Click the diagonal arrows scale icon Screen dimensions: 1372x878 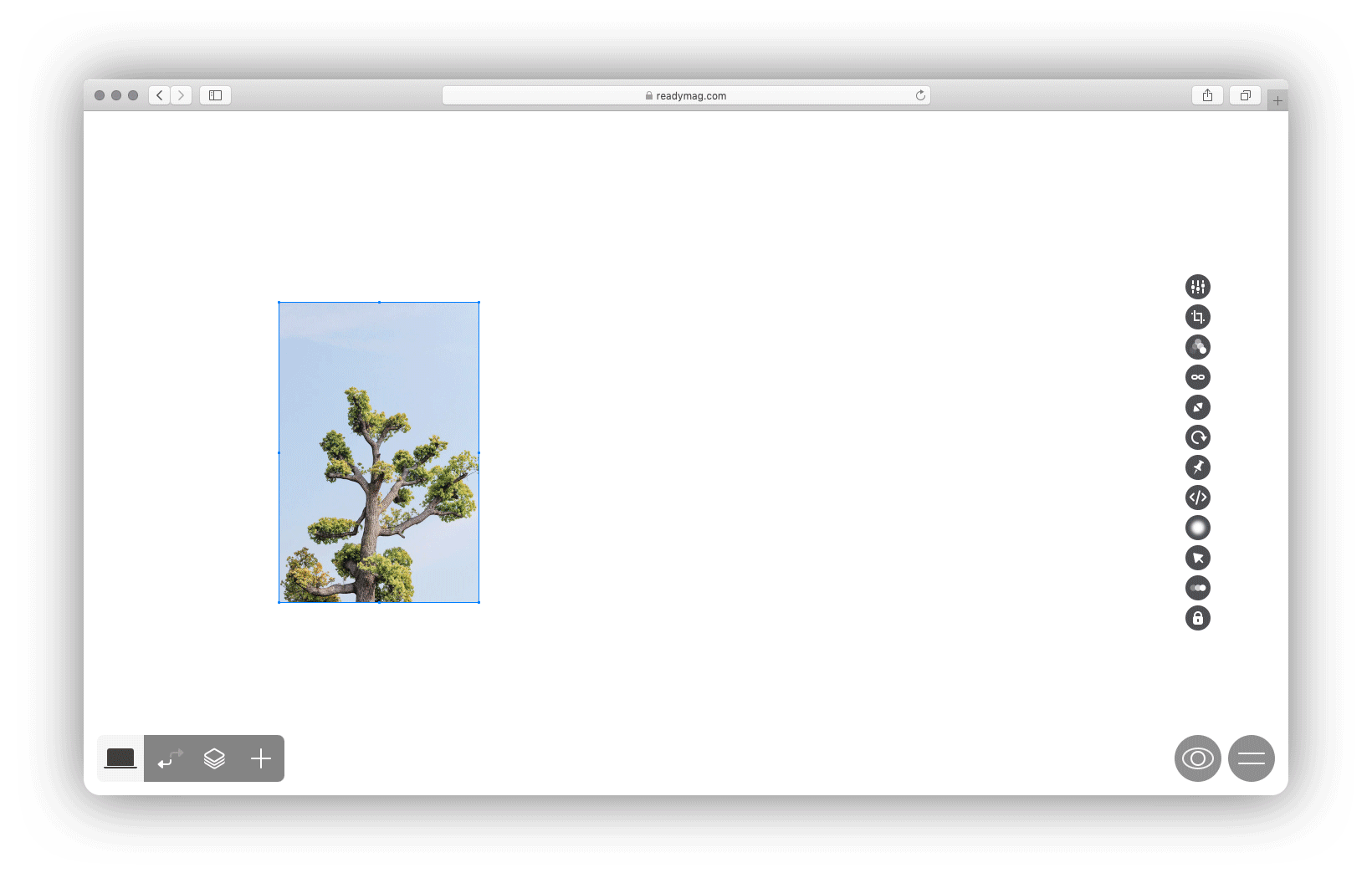point(1198,407)
